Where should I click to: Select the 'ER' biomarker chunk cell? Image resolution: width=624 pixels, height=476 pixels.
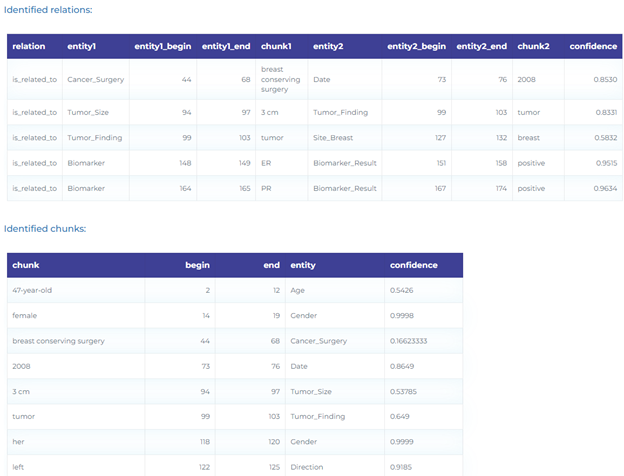[x=266, y=163]
